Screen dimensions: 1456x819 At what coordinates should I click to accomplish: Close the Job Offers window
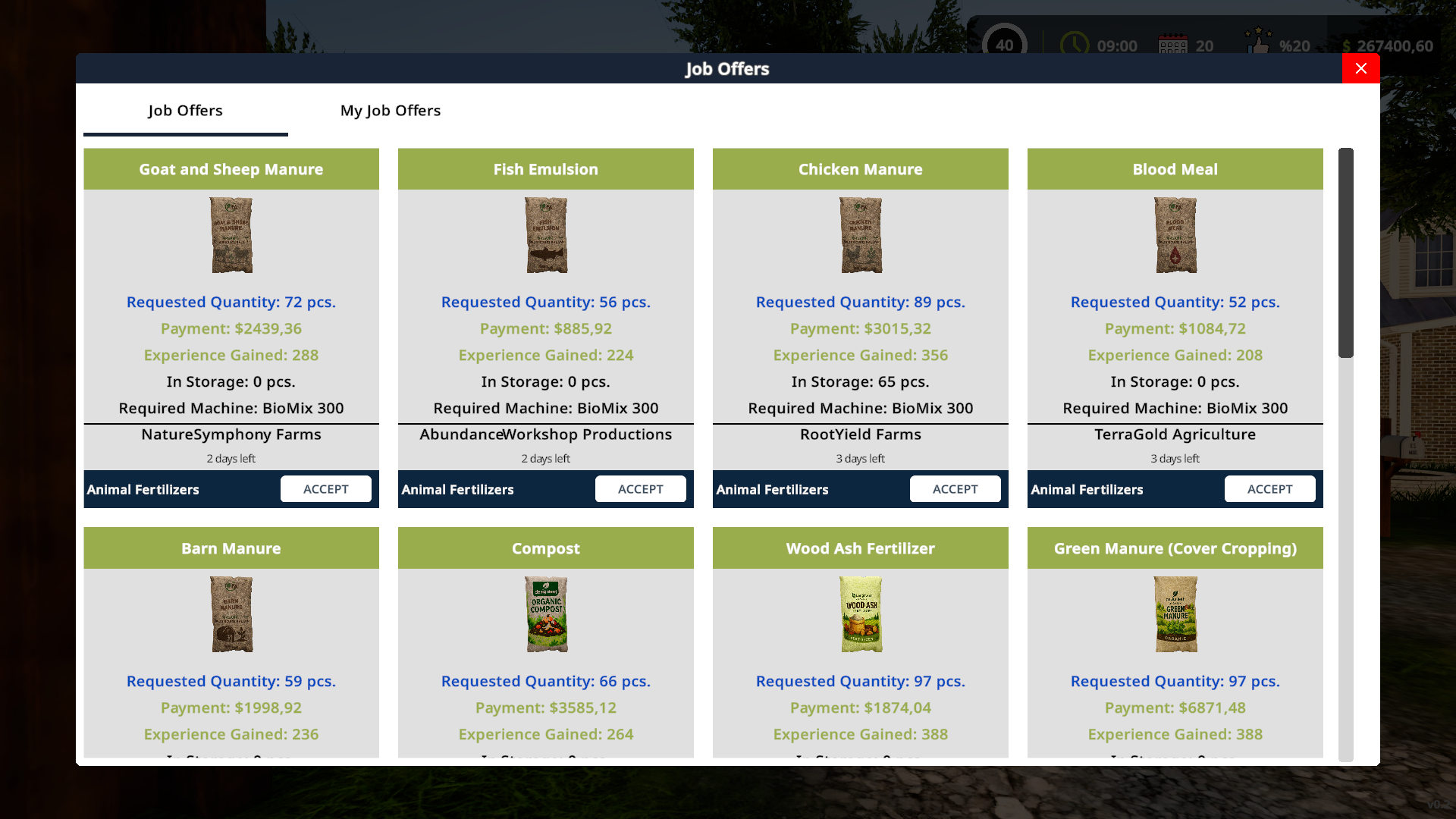pos(1361,68)
